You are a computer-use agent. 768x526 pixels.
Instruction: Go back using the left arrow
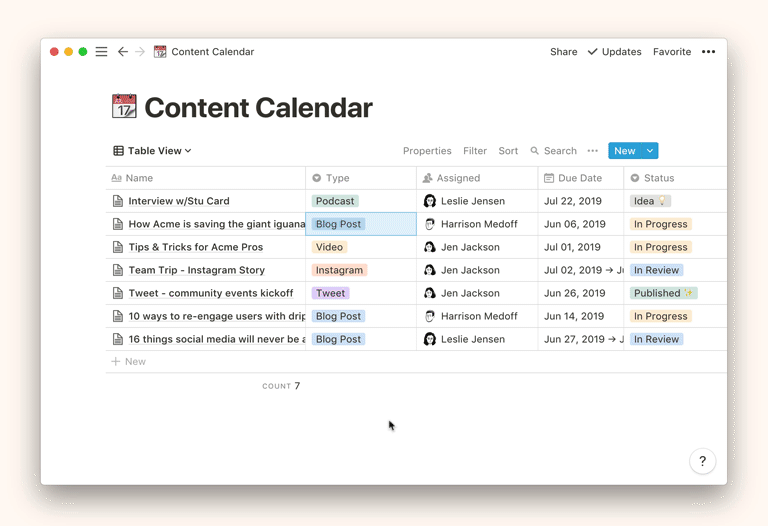(122, 52)
